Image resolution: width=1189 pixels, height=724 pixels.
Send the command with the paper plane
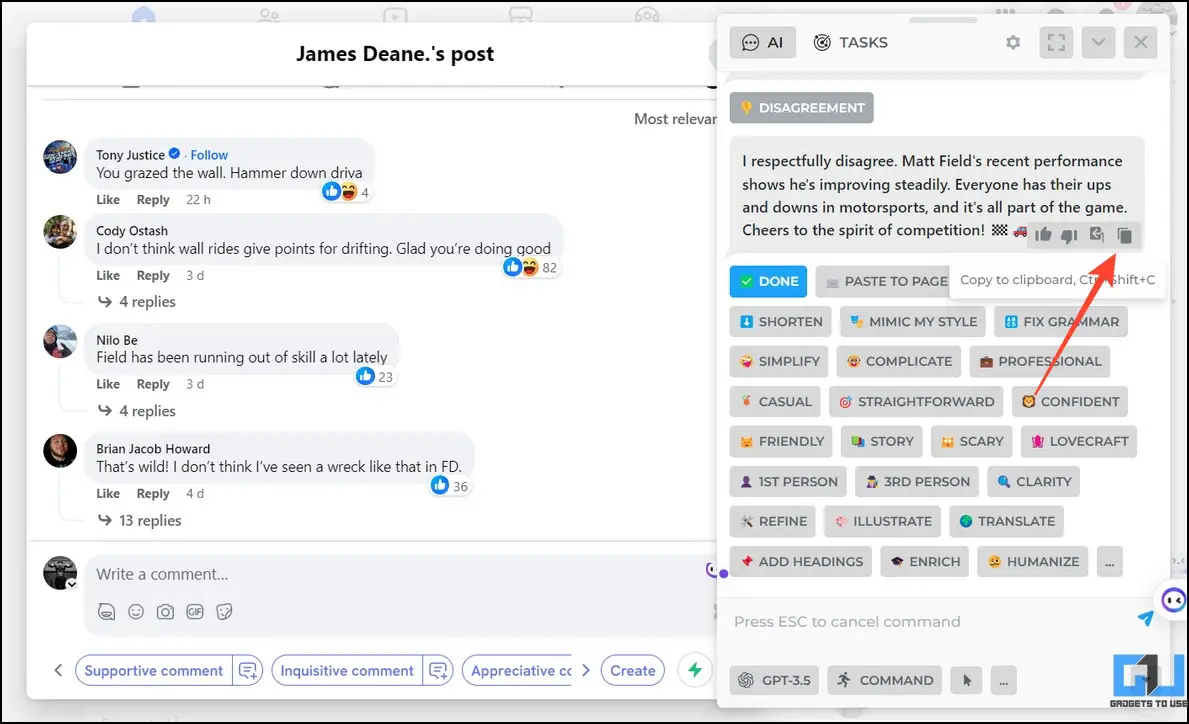tap(1146, 619)
